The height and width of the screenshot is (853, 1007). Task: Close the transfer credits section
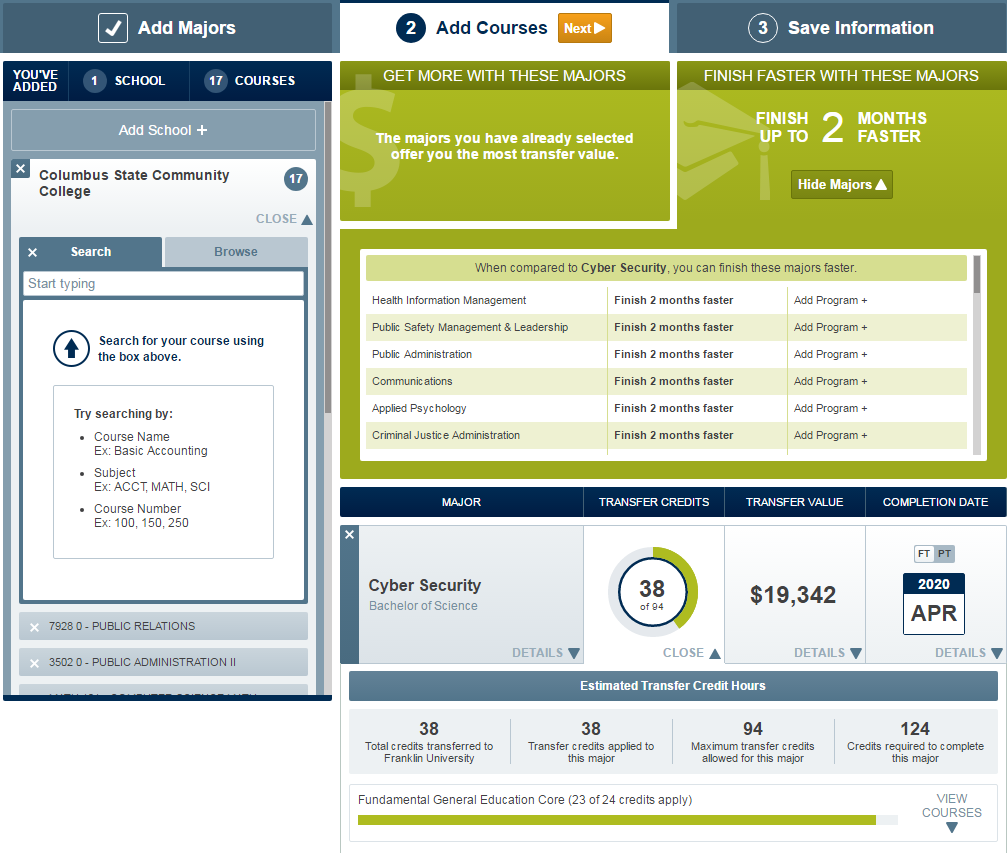(x=691, y=653)
